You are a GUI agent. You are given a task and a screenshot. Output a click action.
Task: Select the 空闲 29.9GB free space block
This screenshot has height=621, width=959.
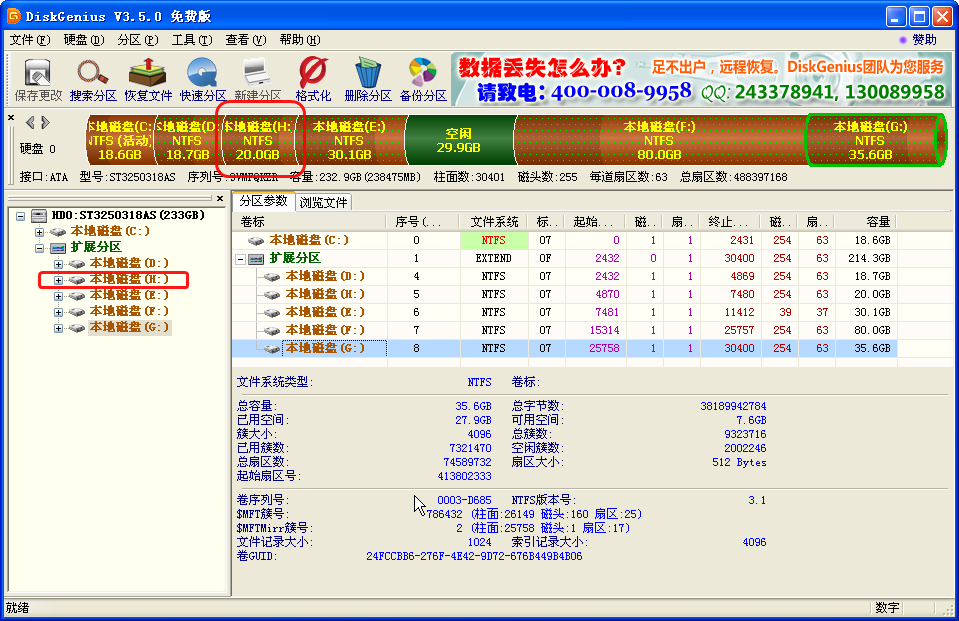[x=458, y=140]
